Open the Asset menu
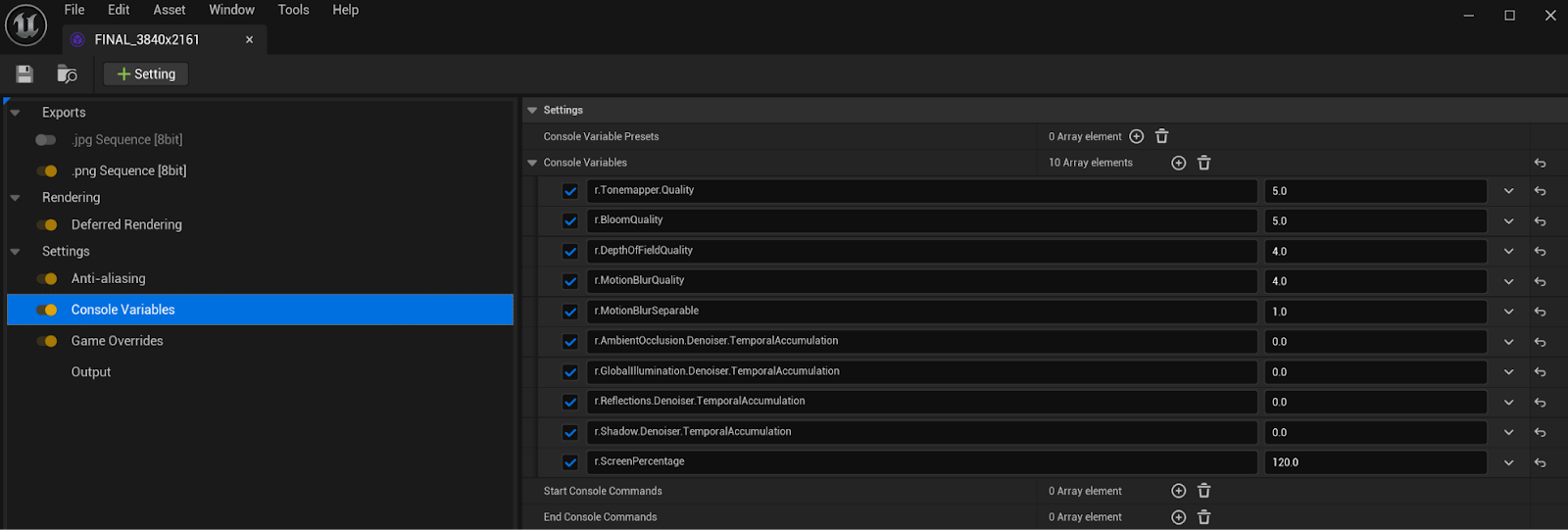The width and height of the screenshot is (1568, 530). click(169, 10)
